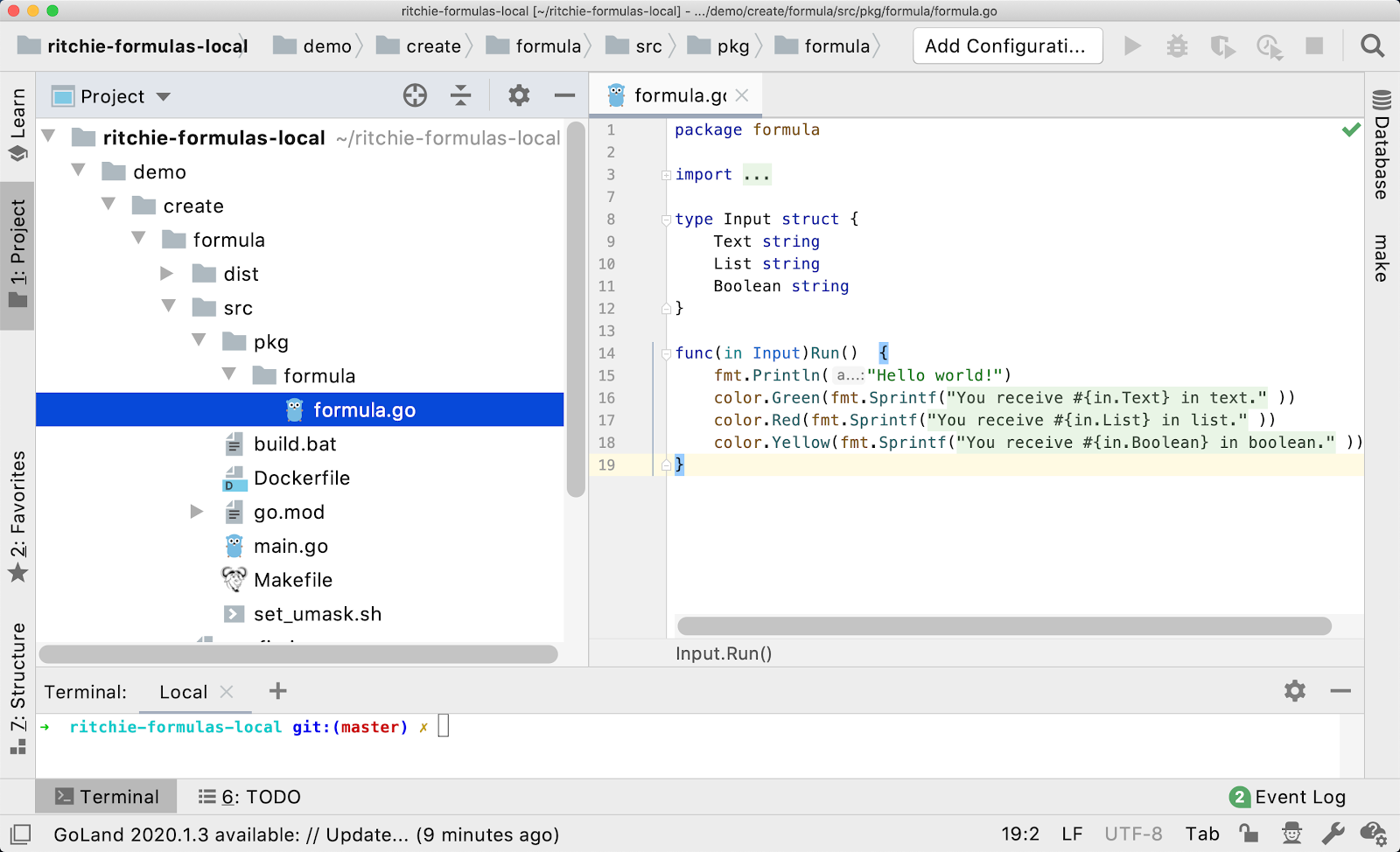This screenshot has width=1400, height=852.
Task: Click the IDE status icon with gear
Action: tap(1374, 834)
